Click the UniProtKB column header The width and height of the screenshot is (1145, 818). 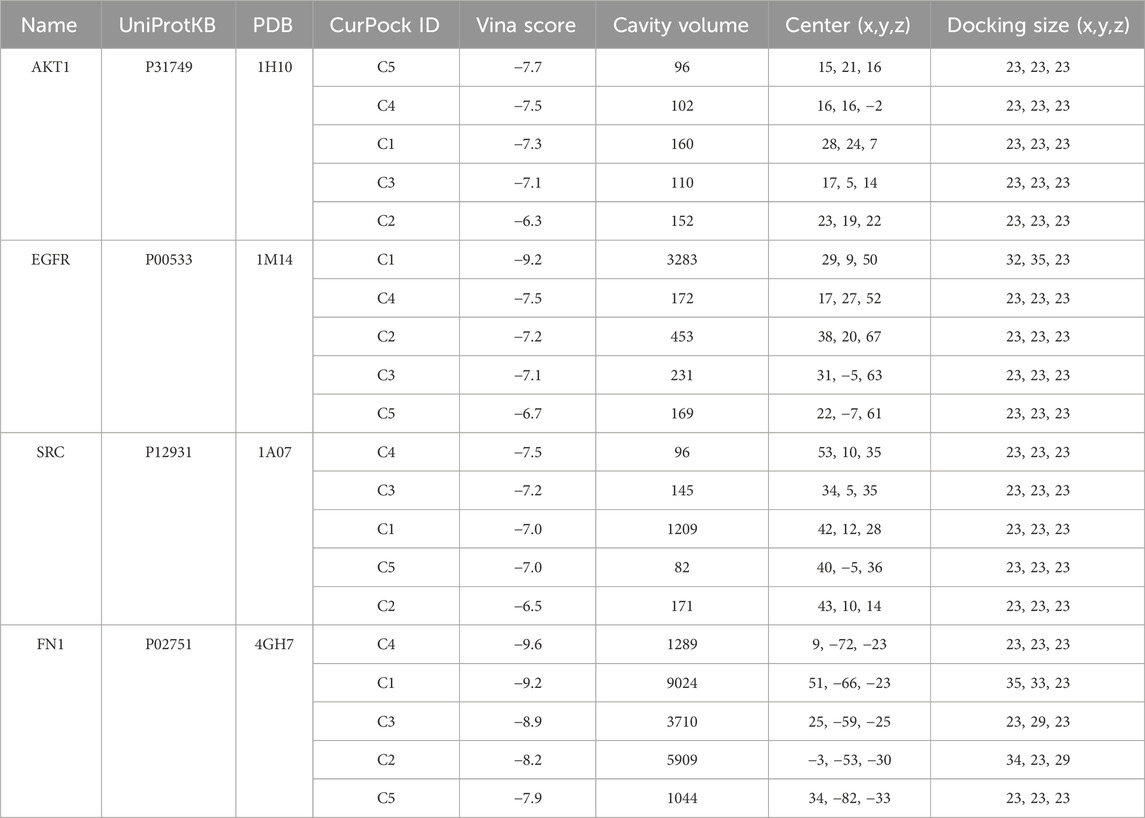(x=168, y=25)
